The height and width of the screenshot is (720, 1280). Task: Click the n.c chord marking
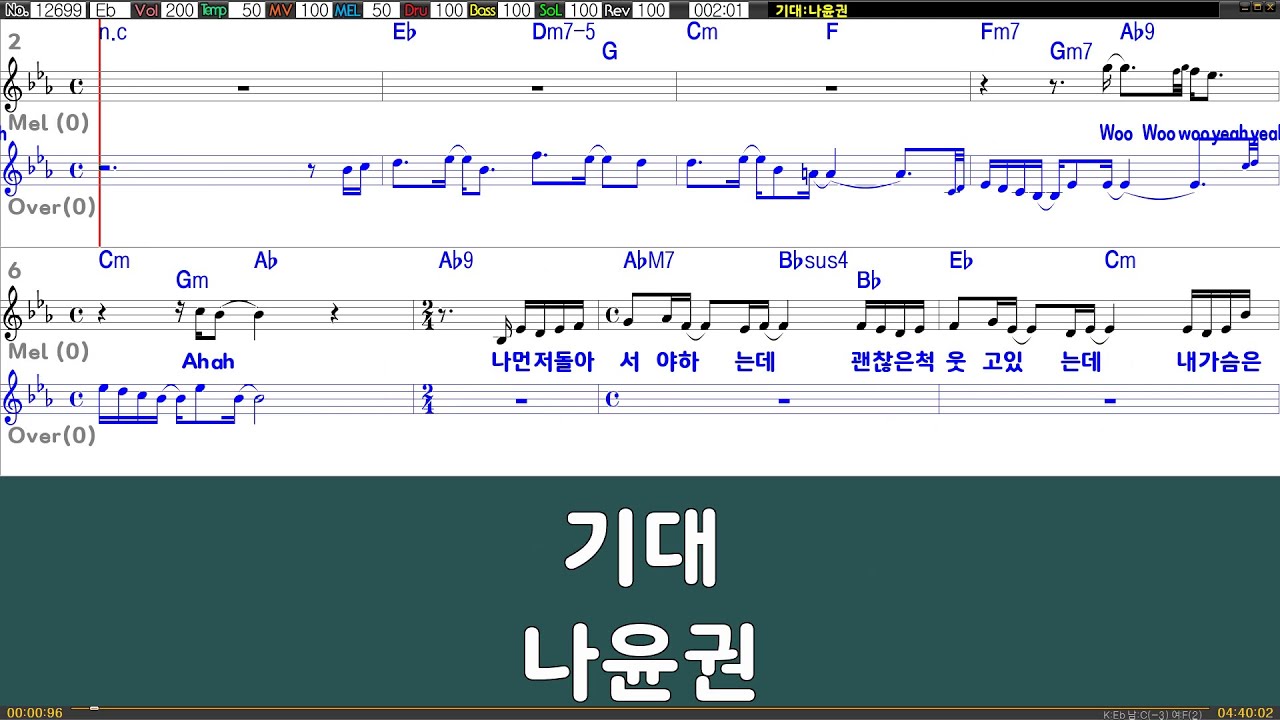[x=112, y=32]
